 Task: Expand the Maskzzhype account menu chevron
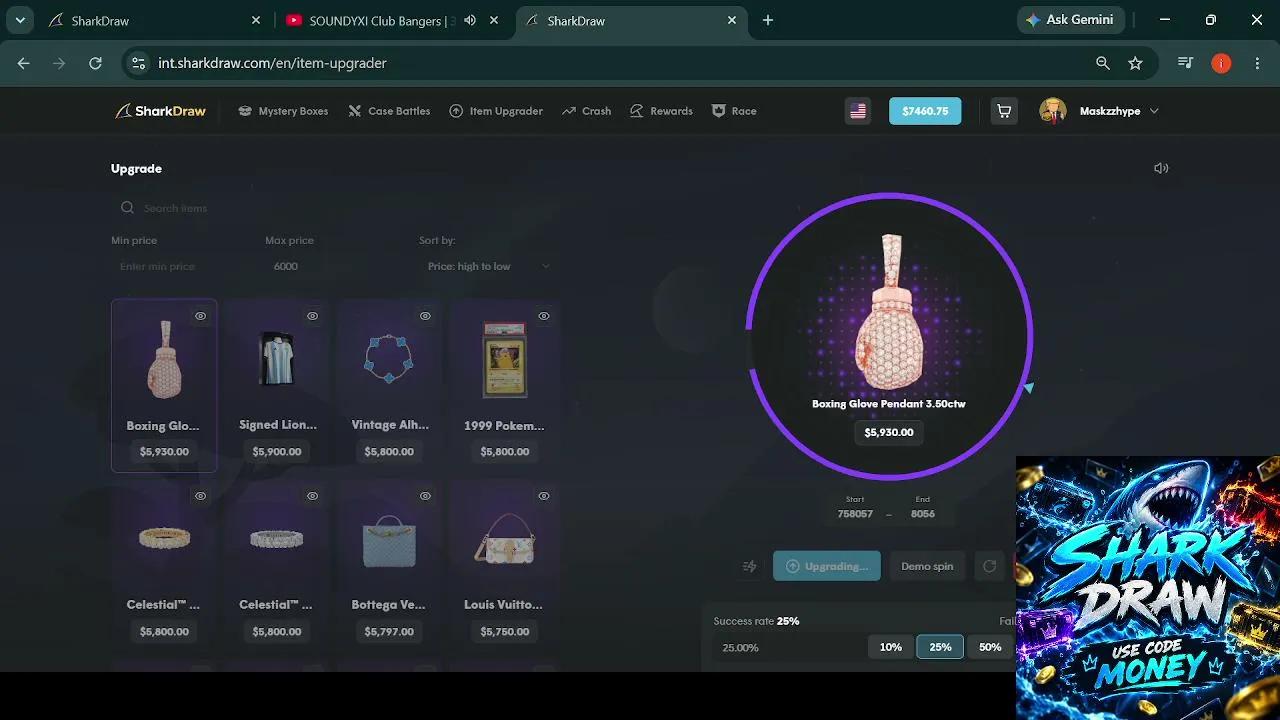pos(1154,111)
